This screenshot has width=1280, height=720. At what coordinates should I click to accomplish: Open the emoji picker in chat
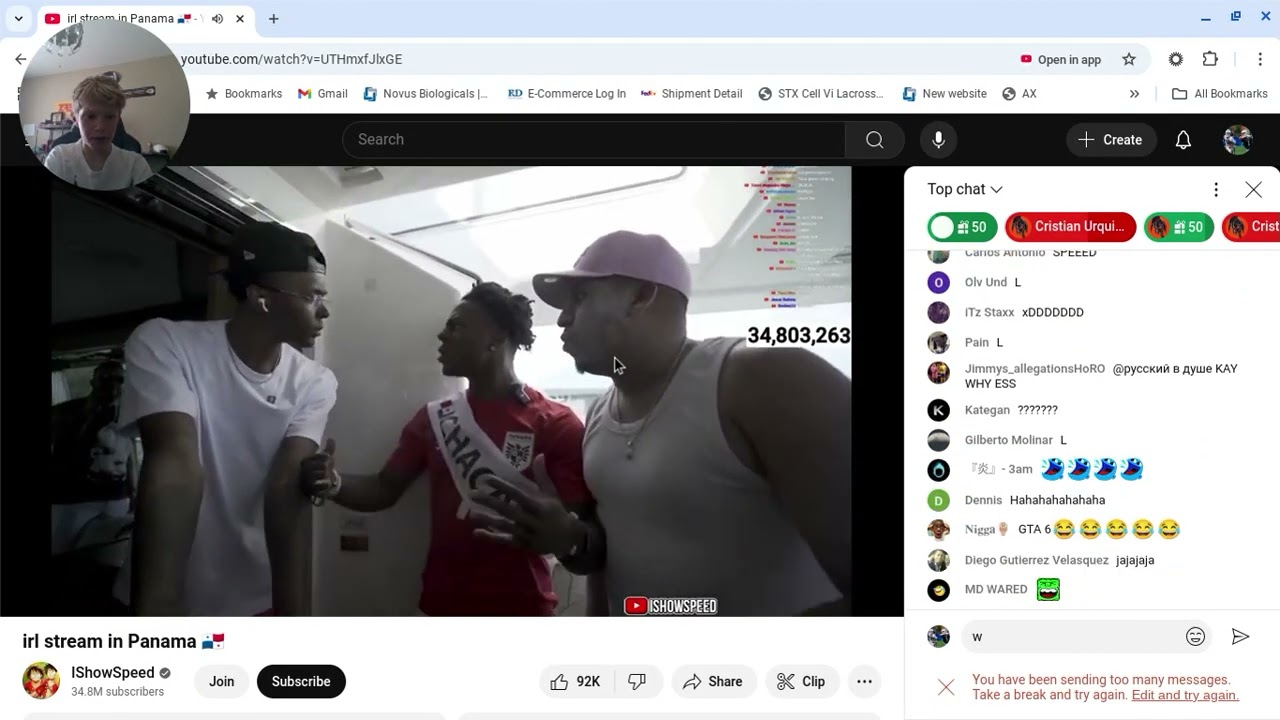(x=1195, y=636)
